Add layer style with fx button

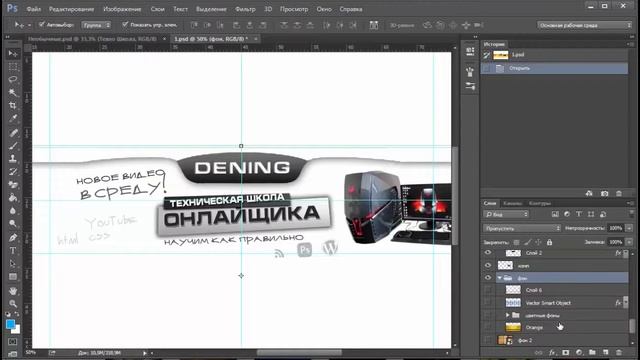pos(552,352)
